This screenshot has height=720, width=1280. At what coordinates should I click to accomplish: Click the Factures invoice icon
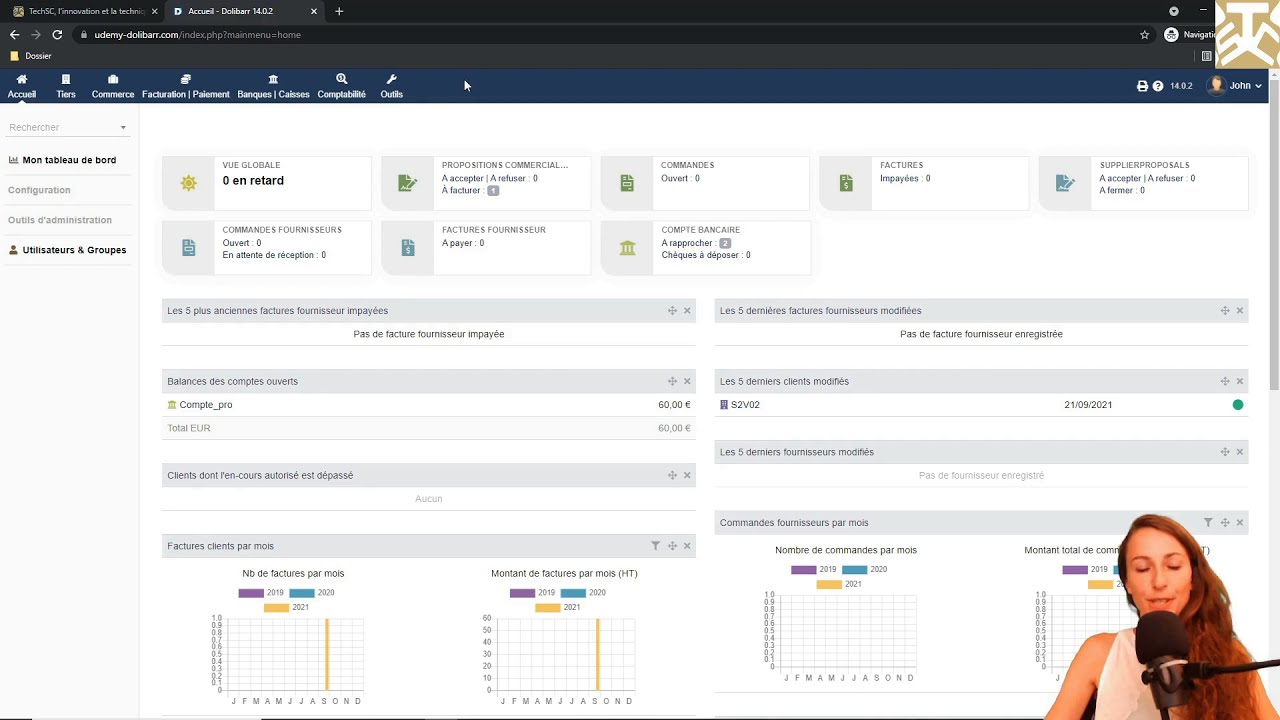point(846,183)
